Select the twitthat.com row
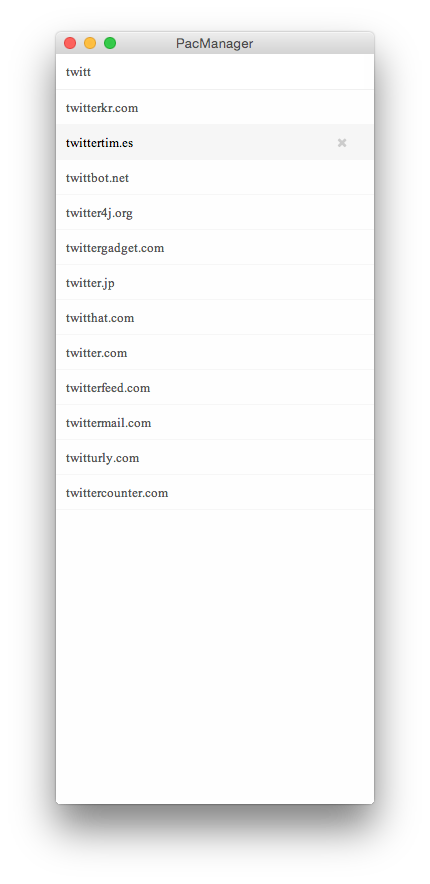This screenshot has width=430, height=884. 215,317
